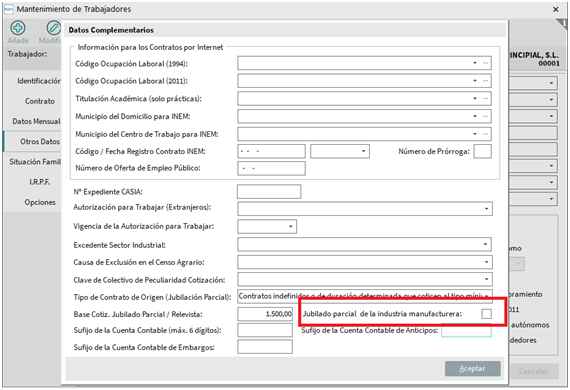The image size is (570, 390).
Task: Click the app icon in title bar
Action: 8,9
